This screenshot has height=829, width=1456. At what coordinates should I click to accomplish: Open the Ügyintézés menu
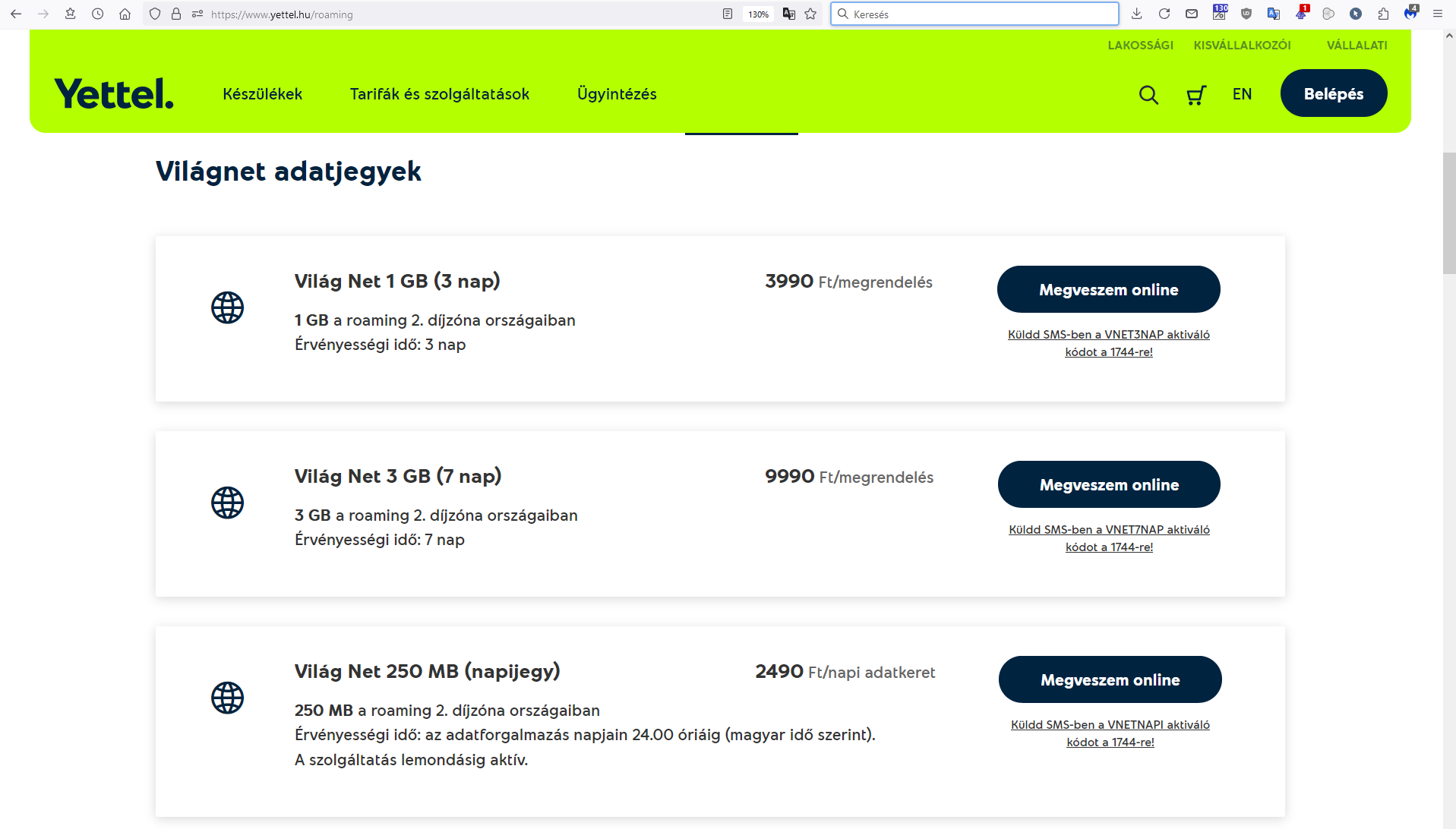pos(617,94)
